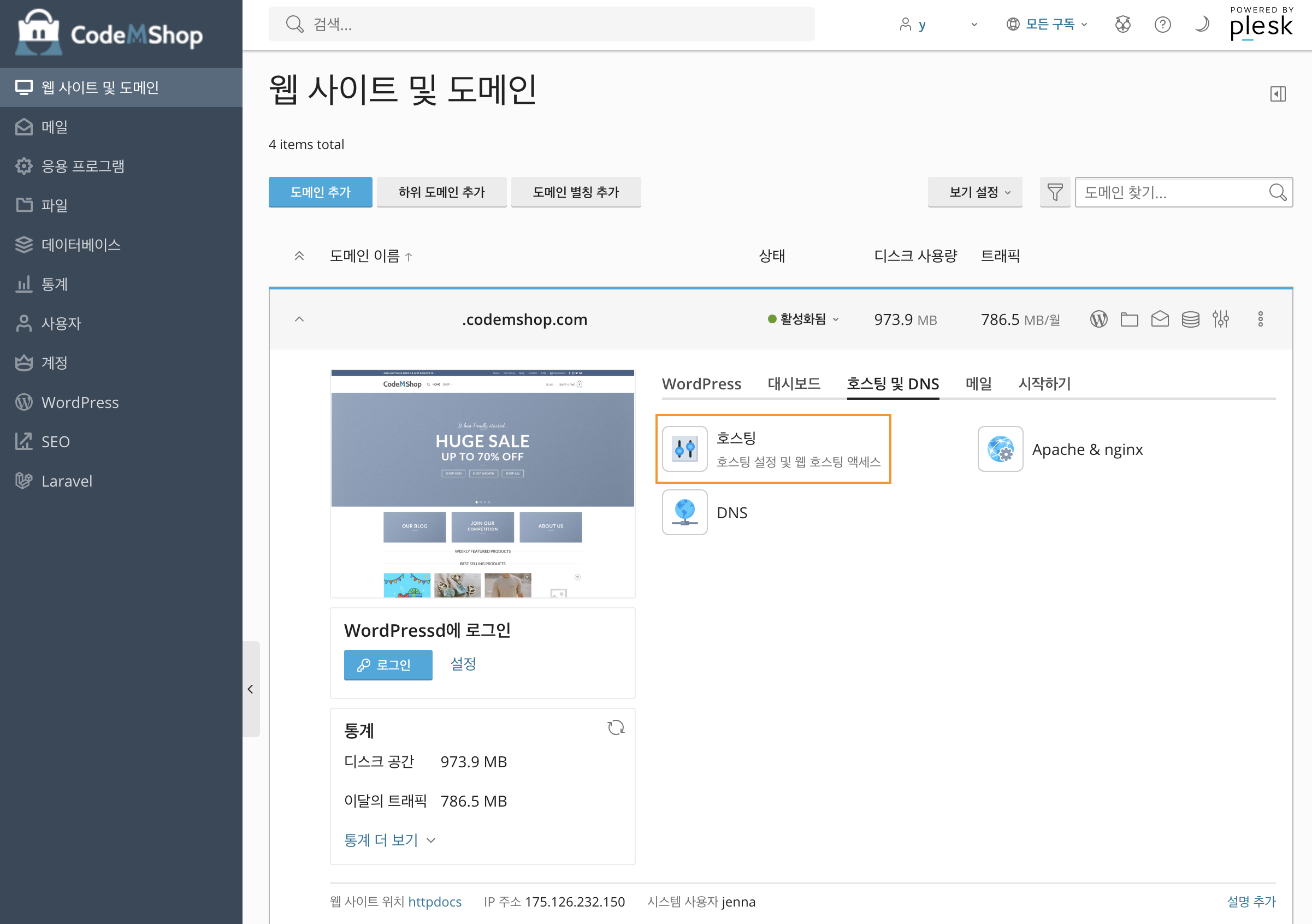Open Laravel in the sidebar menu
This screenshot has height=924, width=1312.
tap(66, 481)
